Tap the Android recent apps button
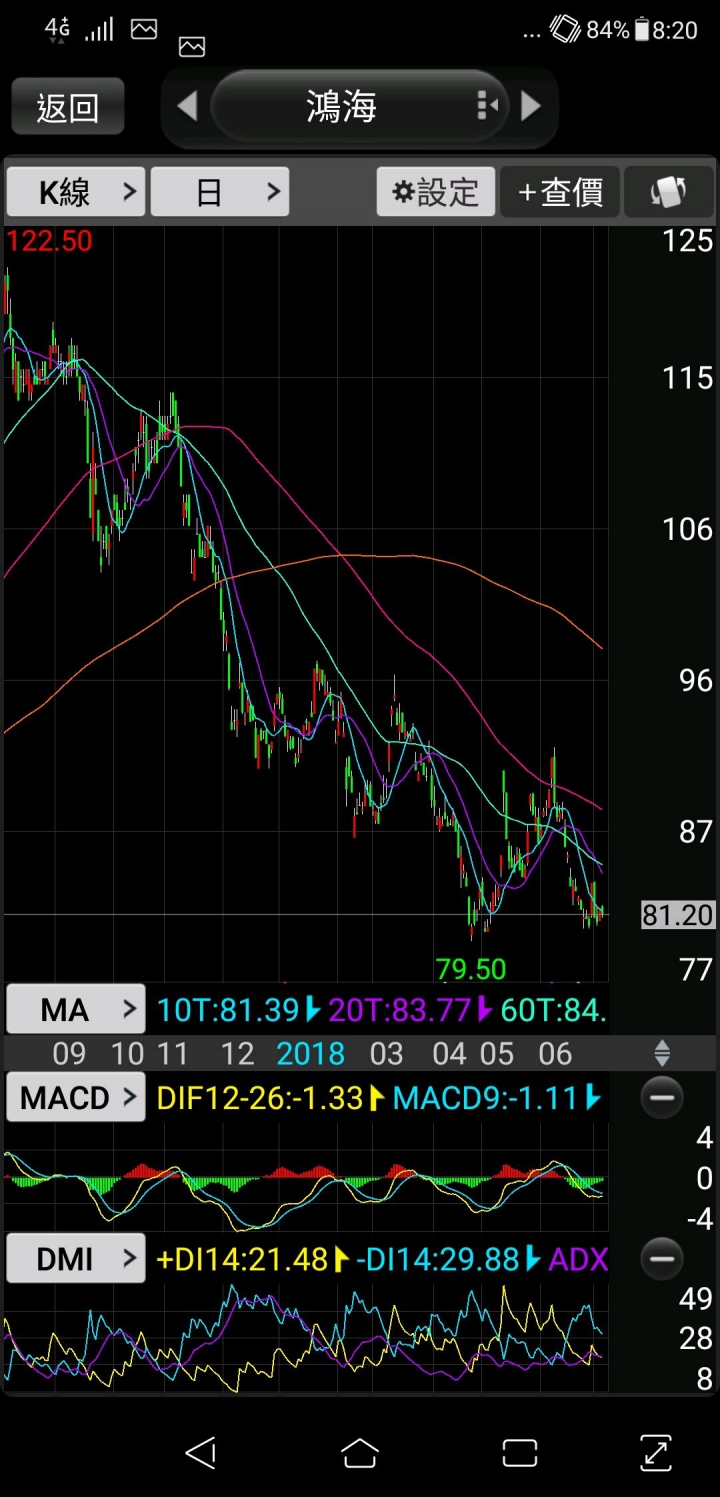The width and height of the screenshot is (720, 1497). [x=519, y=1452]
